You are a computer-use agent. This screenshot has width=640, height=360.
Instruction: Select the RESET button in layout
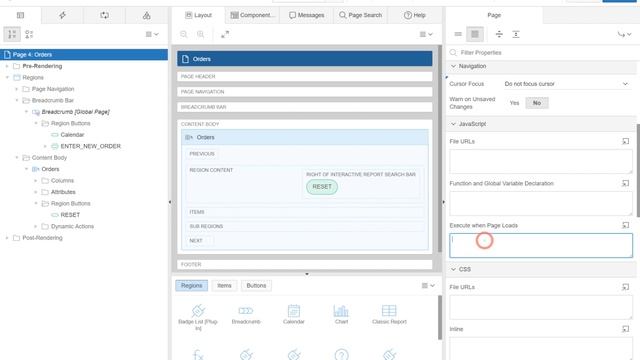click(x=322, y=187)
